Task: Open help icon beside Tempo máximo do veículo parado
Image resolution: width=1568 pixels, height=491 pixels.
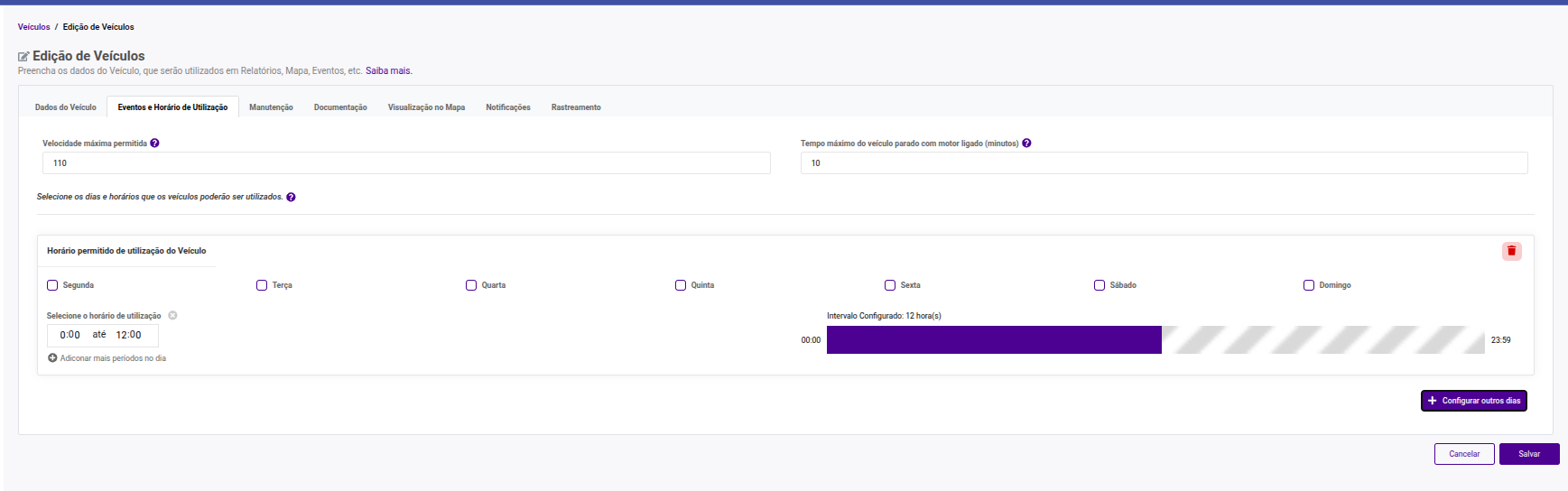Action: pyautogui.click(x=1026, y=143)
